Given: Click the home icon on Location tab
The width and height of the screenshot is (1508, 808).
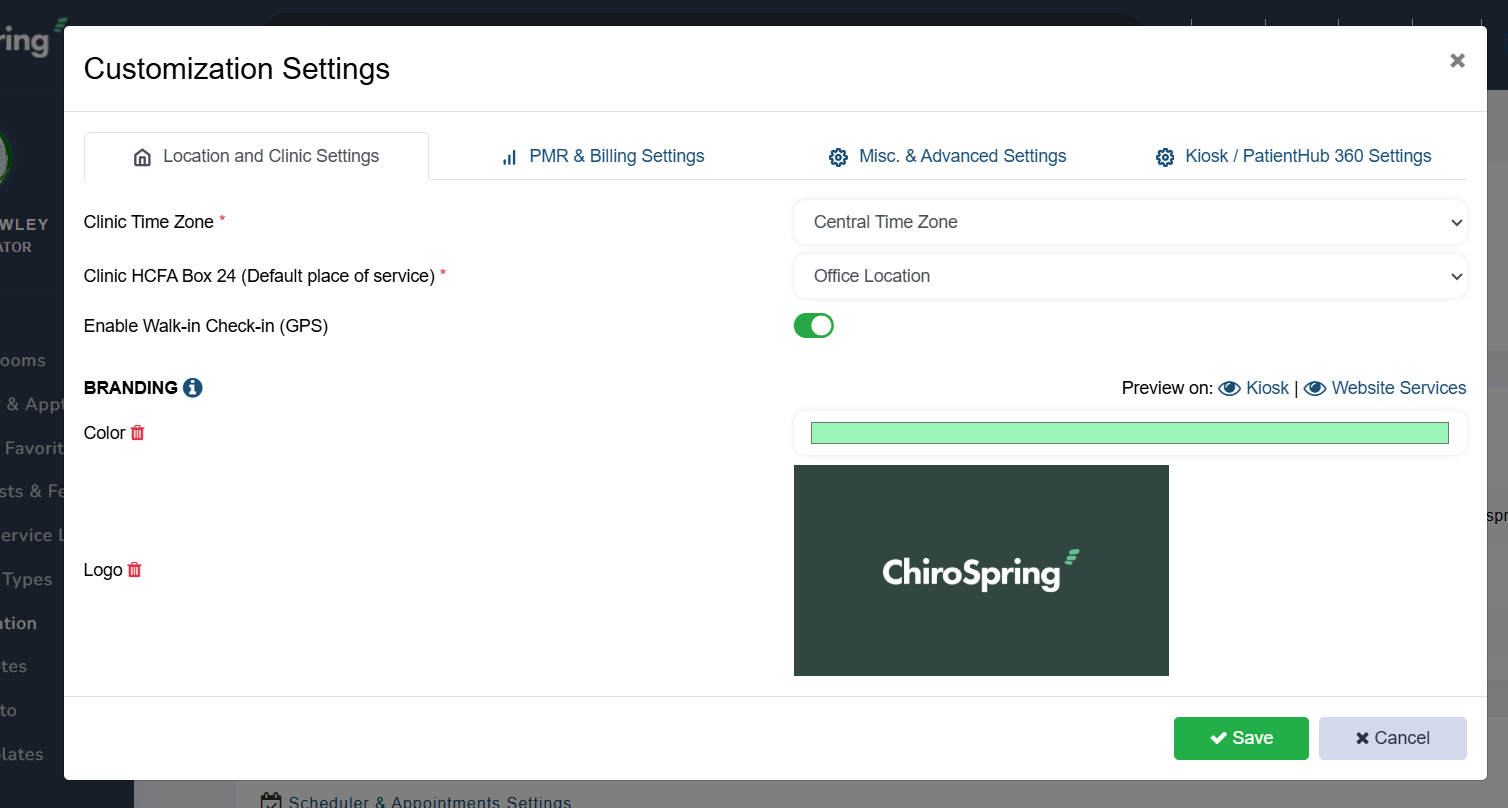Looking at the screenshot, I should (142, 157).
